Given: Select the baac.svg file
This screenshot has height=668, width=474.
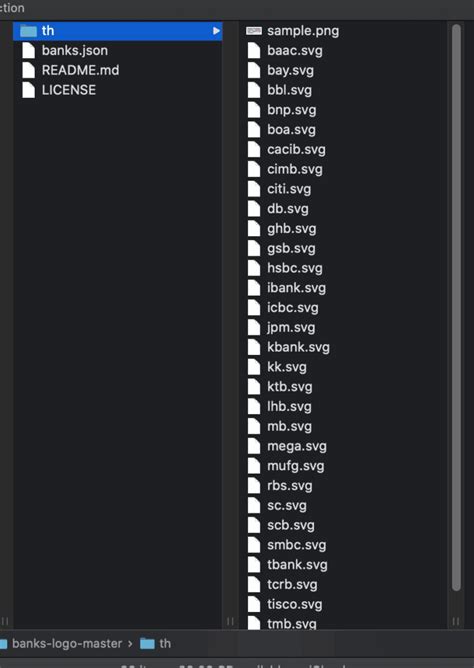Looking at the screenshot, I should [x=295, y=51].
